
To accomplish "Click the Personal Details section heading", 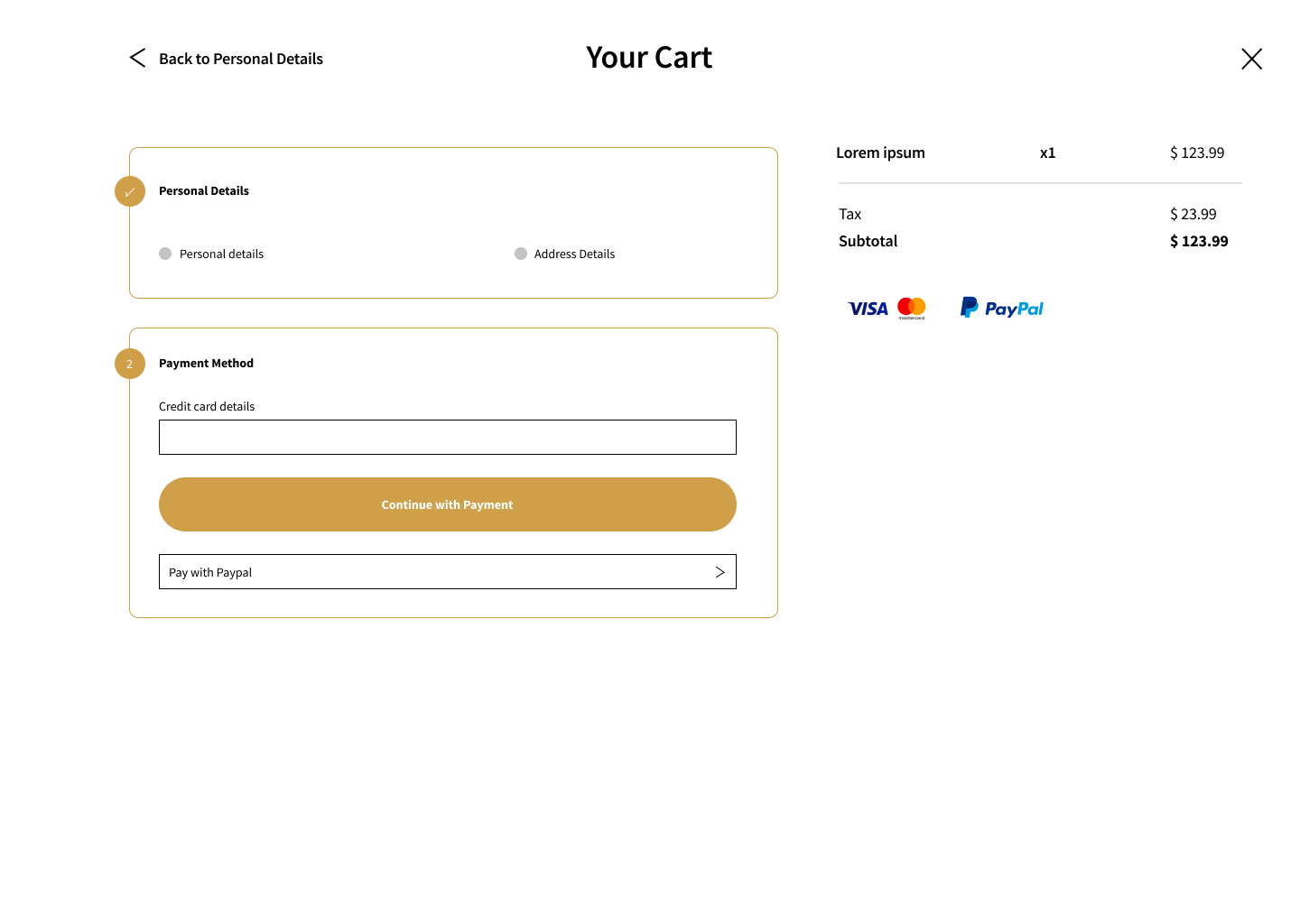I will coord(204,191).
